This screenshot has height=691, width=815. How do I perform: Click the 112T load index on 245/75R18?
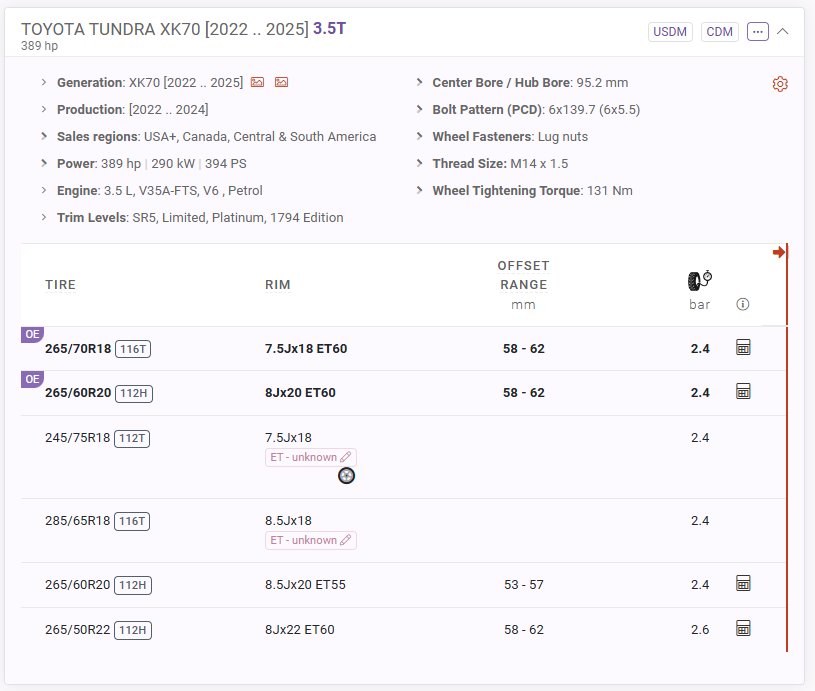click(x=132, y=438)
